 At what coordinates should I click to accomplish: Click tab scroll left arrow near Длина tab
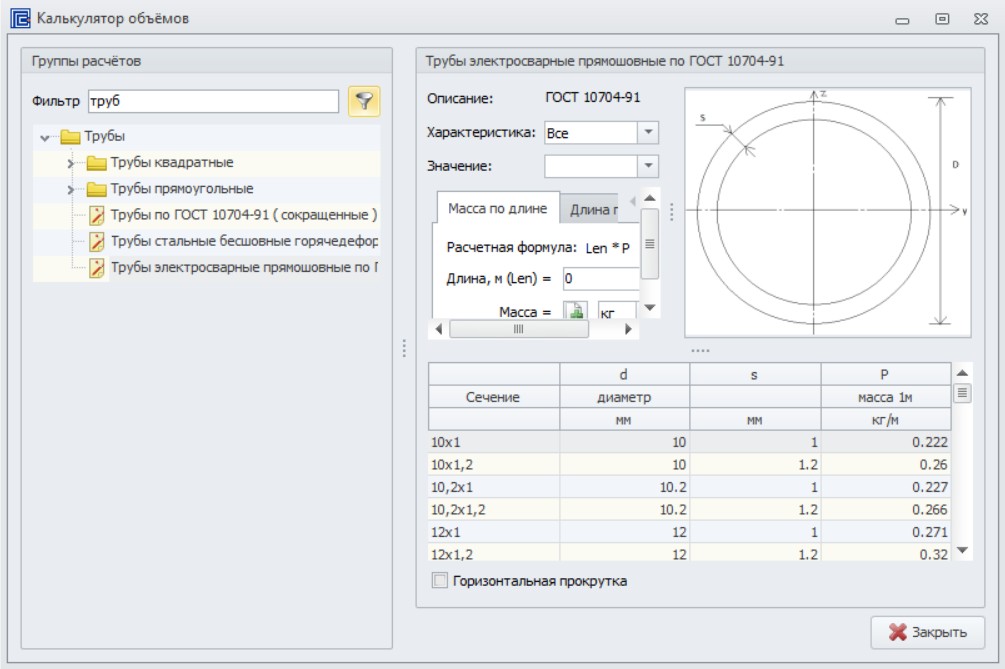pyautogui.click(x=632, y=202)
